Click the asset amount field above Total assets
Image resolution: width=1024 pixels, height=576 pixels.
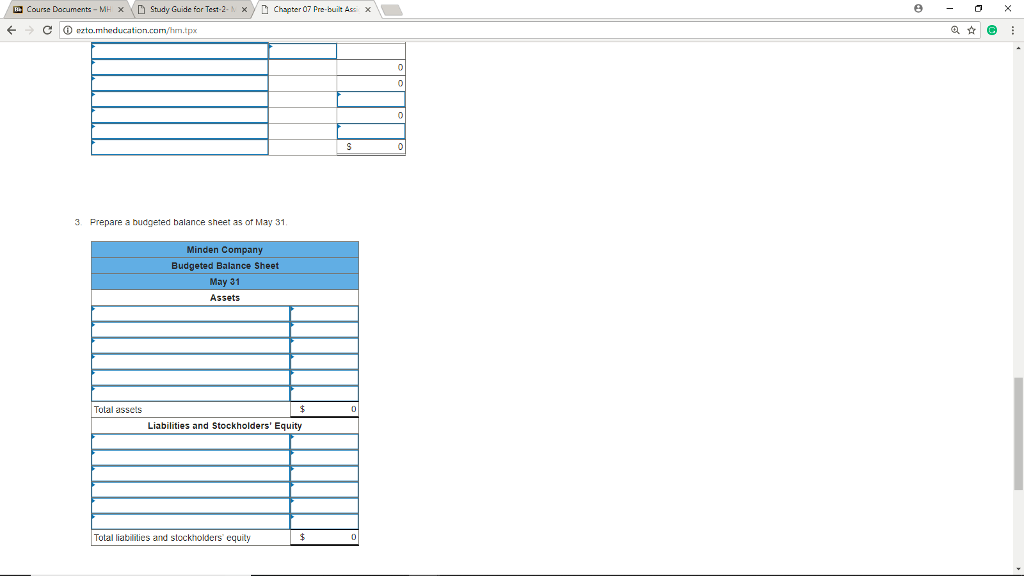325,394
